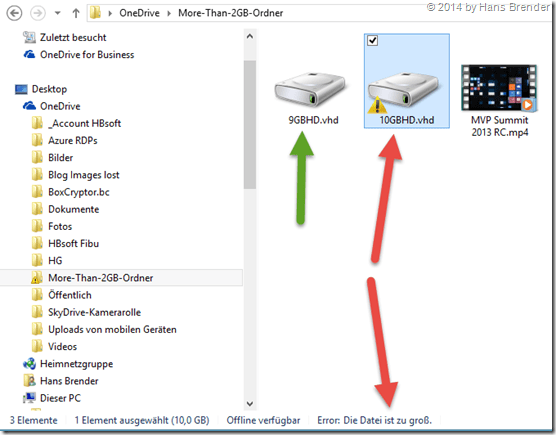Click the navigation pane scroll up arrow
Screen dimensions: 556x435
pos(250,36)
